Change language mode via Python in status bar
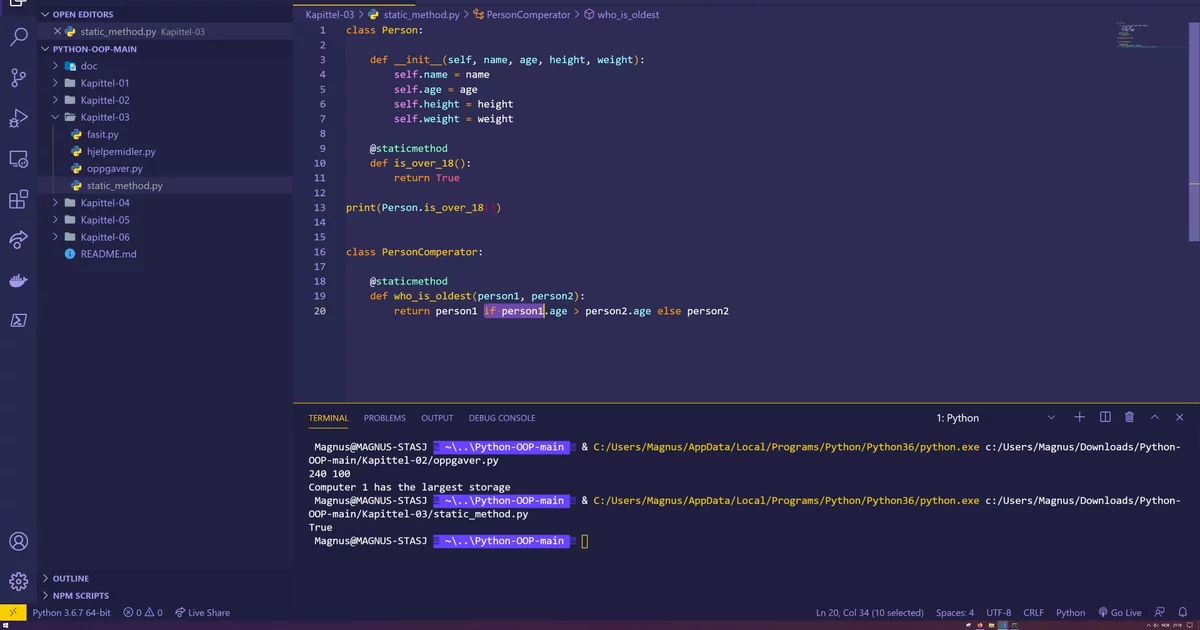Image resolution: width=1200 pixels, height=630 pixels. [1070, 612]
